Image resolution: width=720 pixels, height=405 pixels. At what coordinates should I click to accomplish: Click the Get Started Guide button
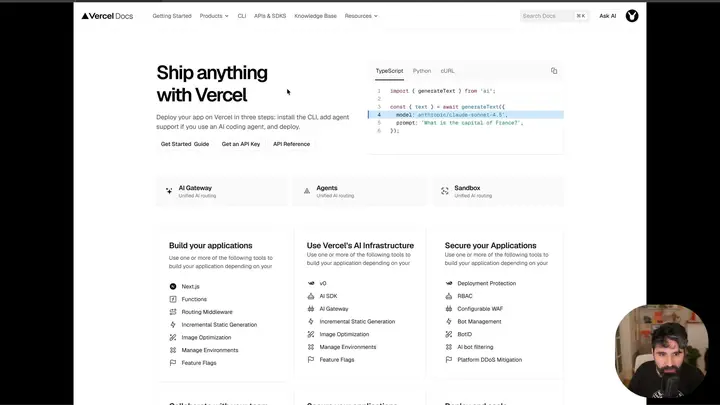coord(185,144)
